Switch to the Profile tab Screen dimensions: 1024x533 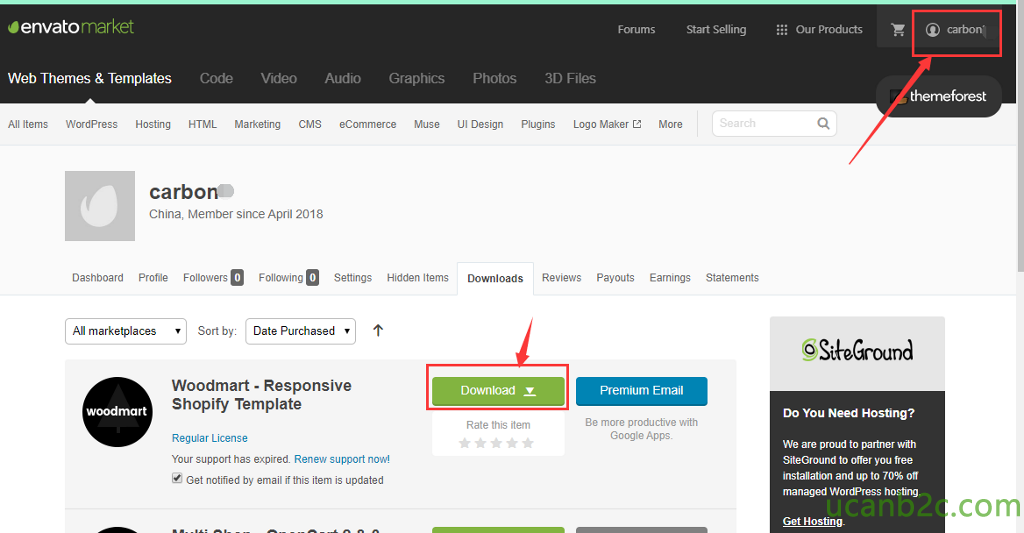tap(153, 278)
